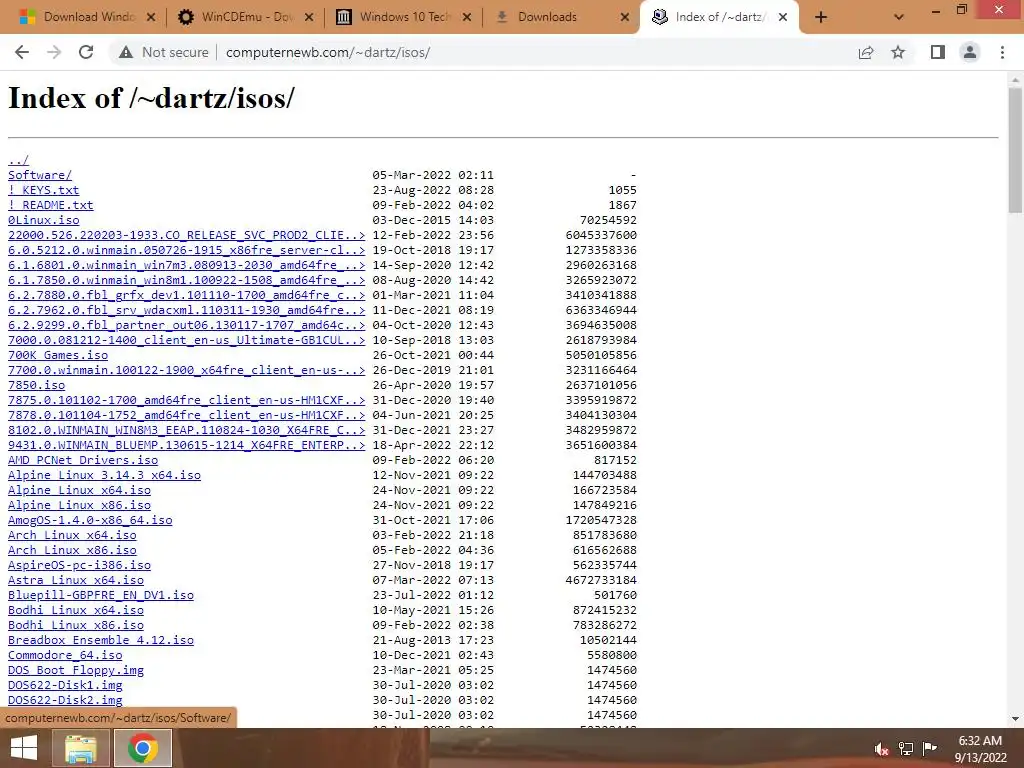The image size is (1024, 768).
Task: Click the forward navigation arrow
Action: tap(54, 52)
